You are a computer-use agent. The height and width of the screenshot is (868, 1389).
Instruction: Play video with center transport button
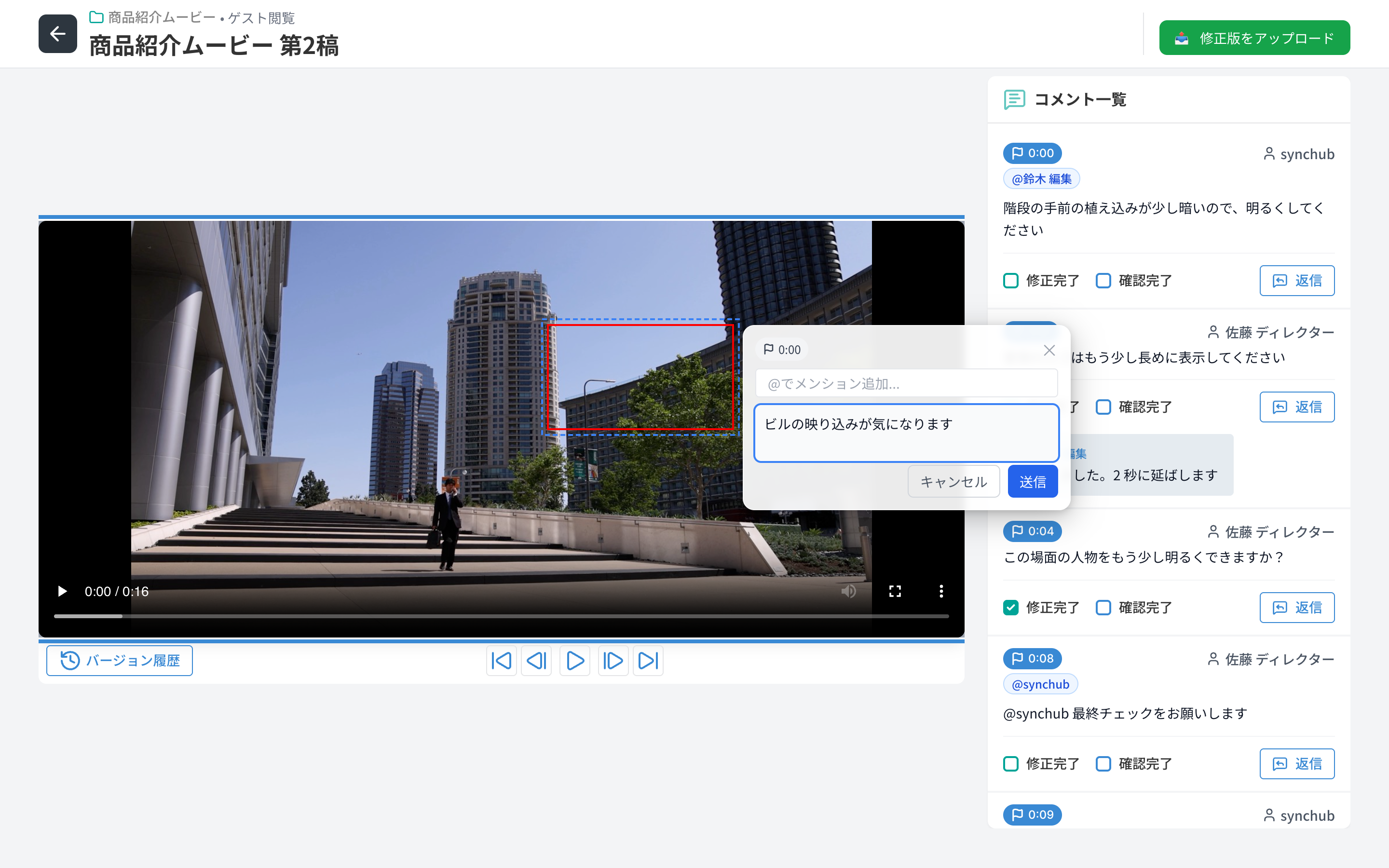[574, 661]
